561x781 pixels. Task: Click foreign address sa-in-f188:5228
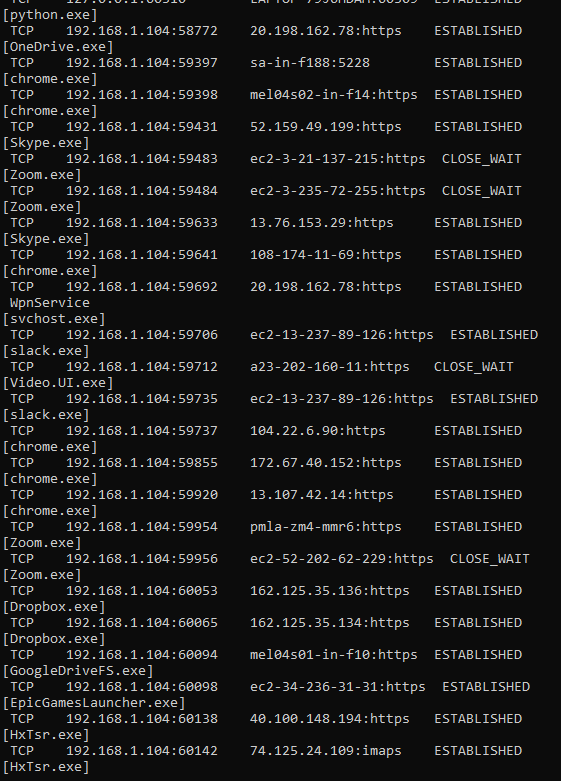[x=310, y=63]
